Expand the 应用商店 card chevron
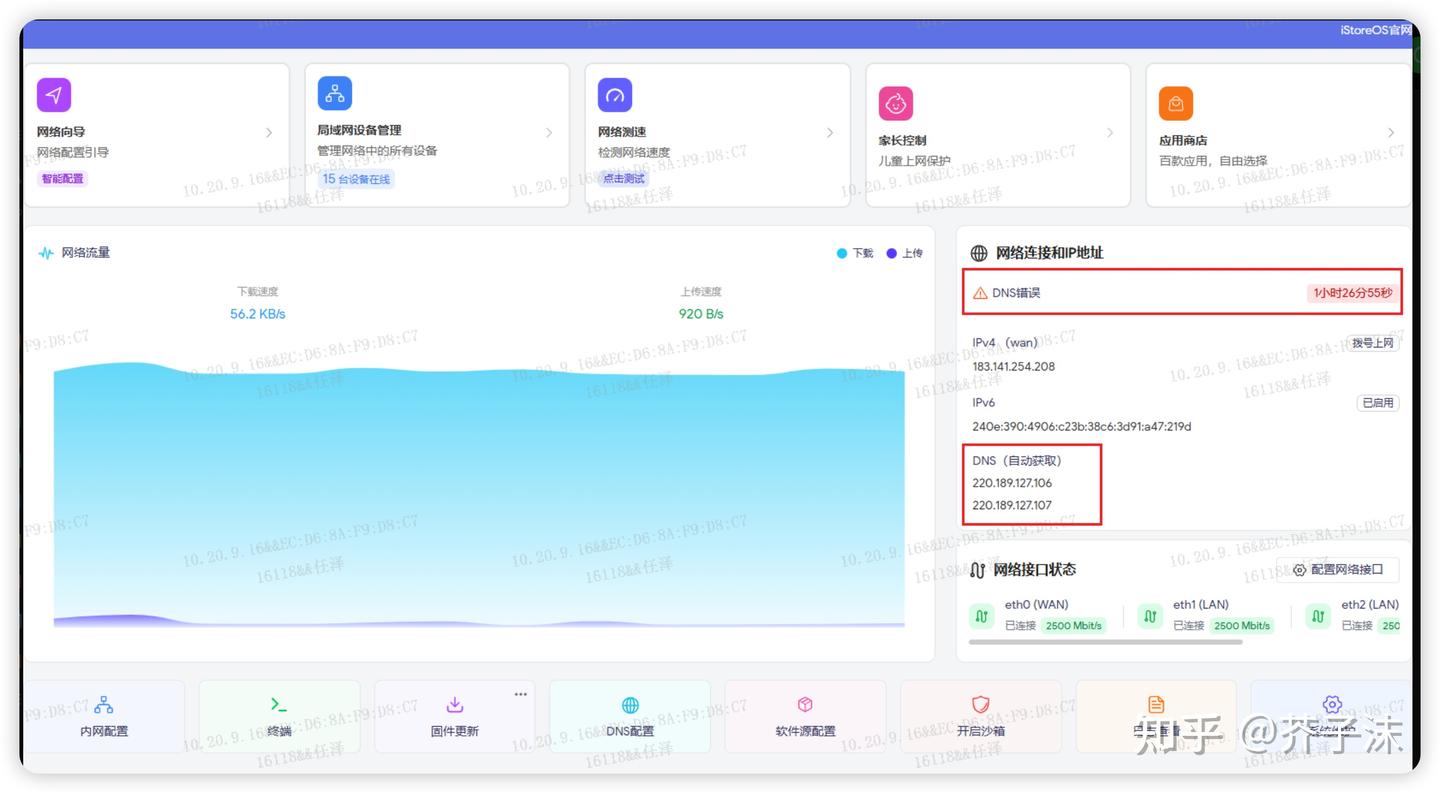This screenshot has width=1440, height=793. (1391, 132)
